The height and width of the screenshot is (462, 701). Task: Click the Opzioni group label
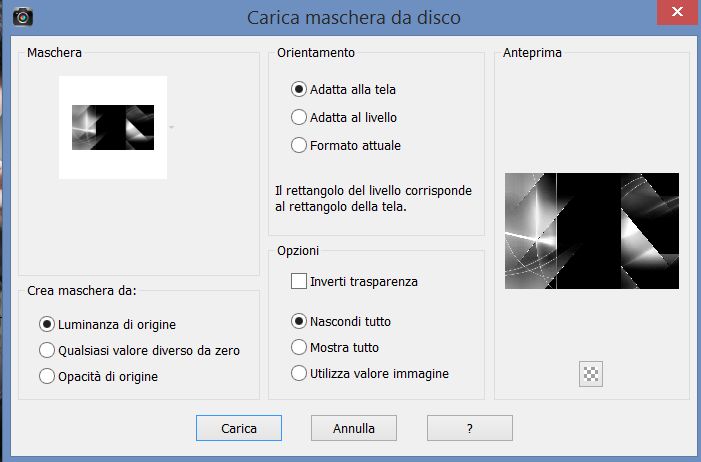pos(298,250)
